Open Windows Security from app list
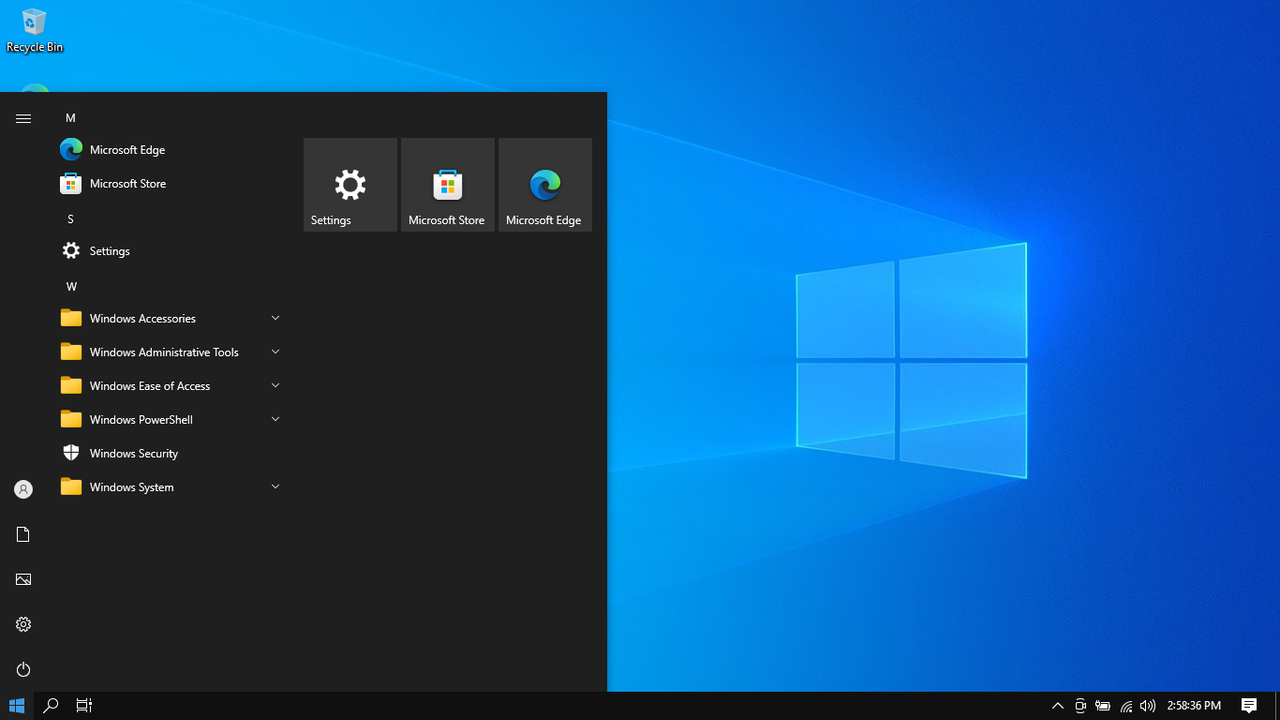 (x=171, y=453)
